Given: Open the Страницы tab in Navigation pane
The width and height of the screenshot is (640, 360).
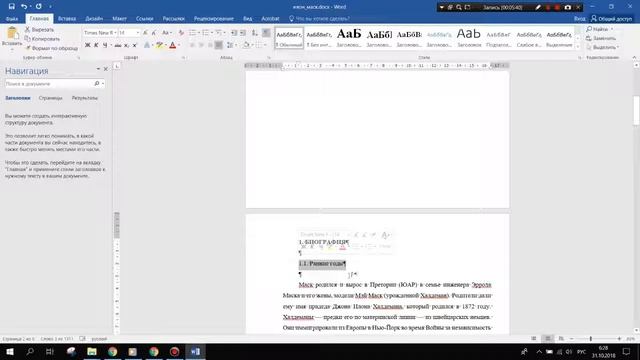Looking at the screenshot, I should point(51,98).
